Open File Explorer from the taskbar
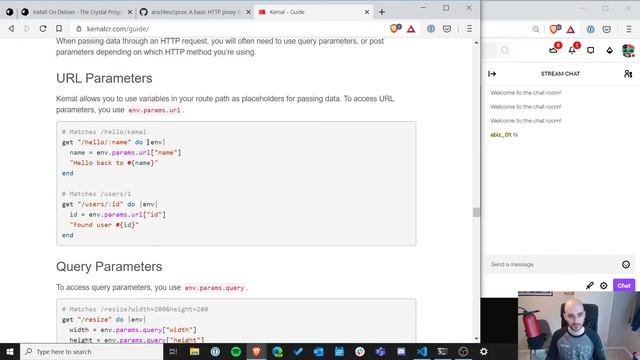The width and height of the screenshot is (640, 360). click(194, 351)
